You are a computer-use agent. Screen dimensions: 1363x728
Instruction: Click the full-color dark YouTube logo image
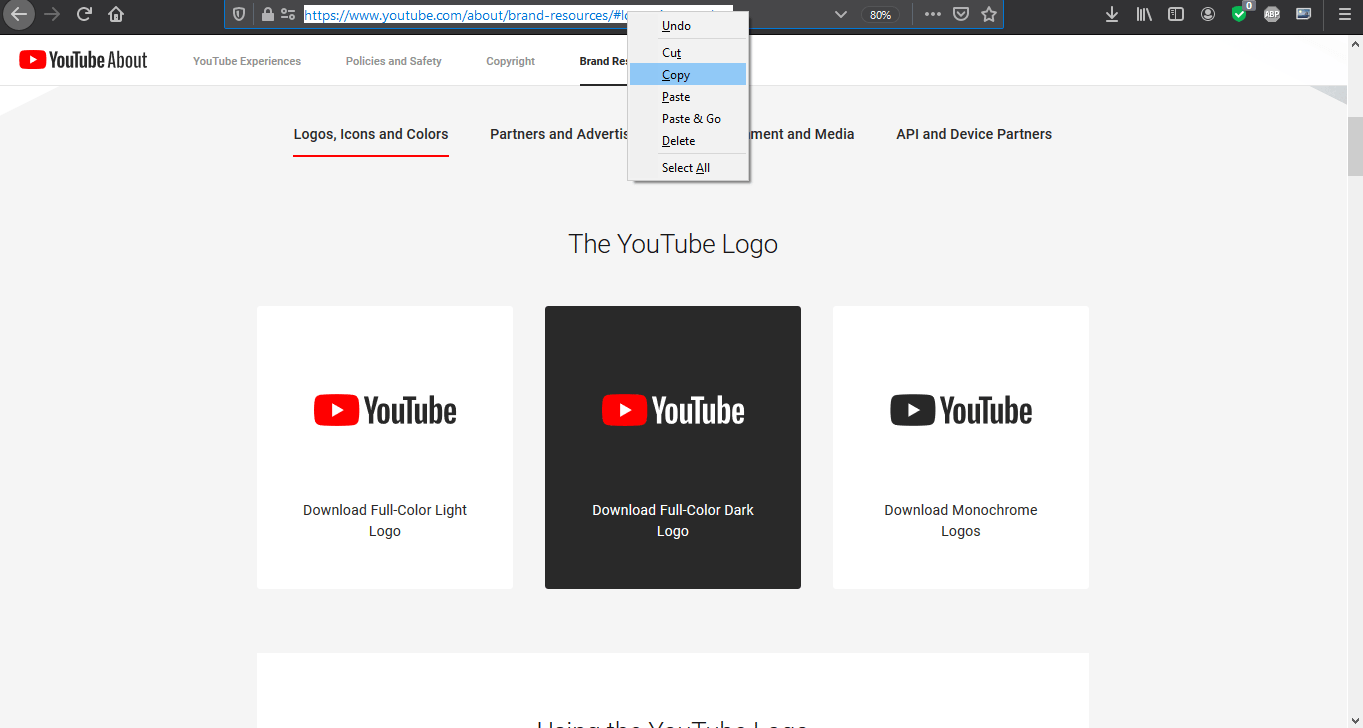click(x=673, y=410)
